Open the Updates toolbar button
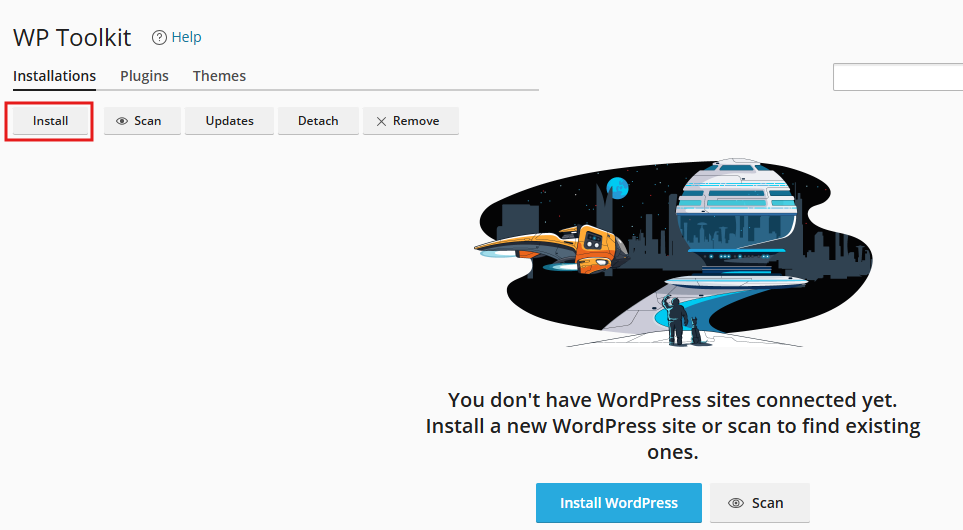The image size is (963, 530). [229, 121]
